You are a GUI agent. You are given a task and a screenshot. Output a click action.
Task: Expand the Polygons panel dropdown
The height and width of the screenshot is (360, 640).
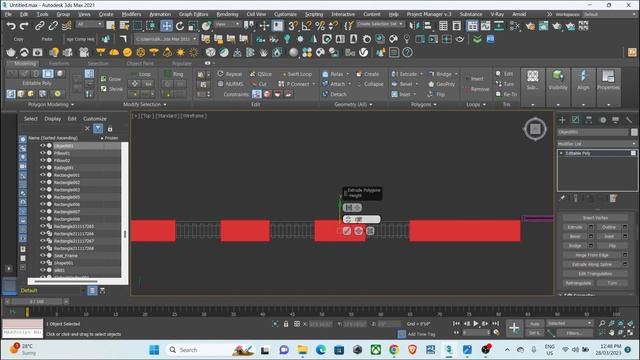coord(435,105)
